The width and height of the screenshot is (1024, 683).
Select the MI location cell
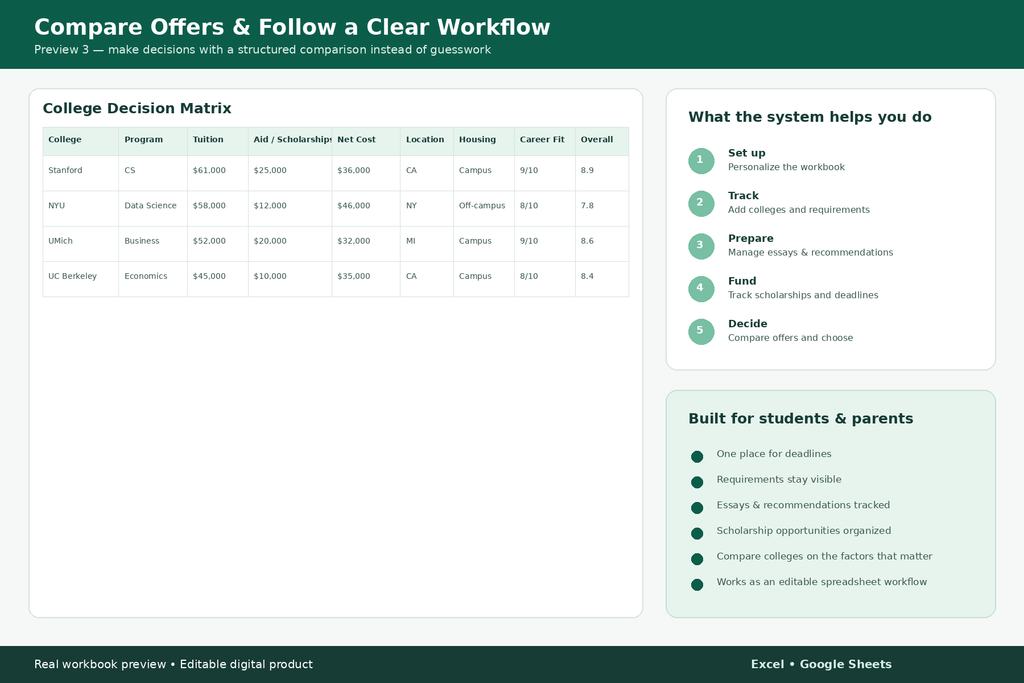coord(427,244)
